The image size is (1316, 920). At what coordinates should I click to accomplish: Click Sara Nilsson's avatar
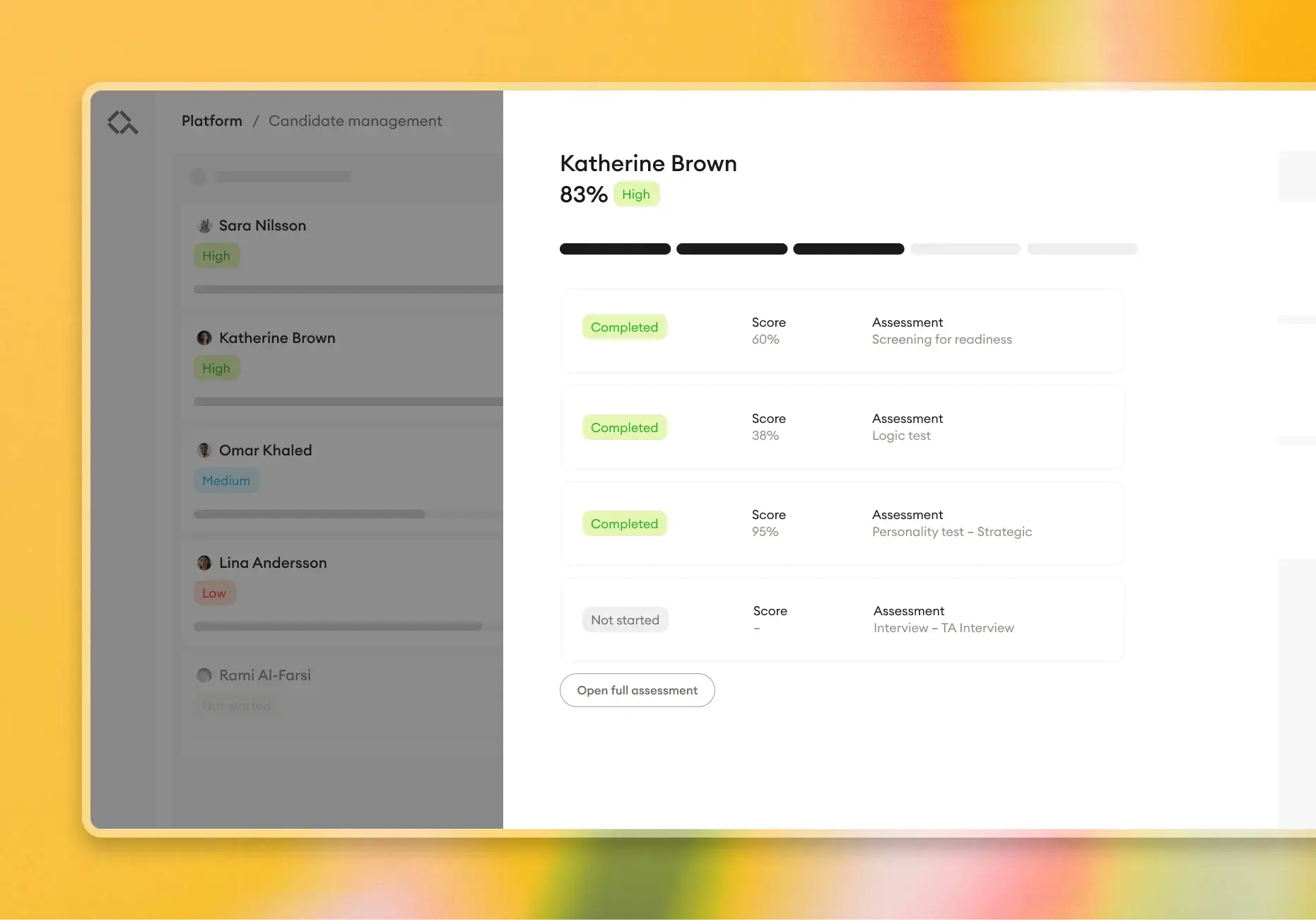tap(204, 226)
